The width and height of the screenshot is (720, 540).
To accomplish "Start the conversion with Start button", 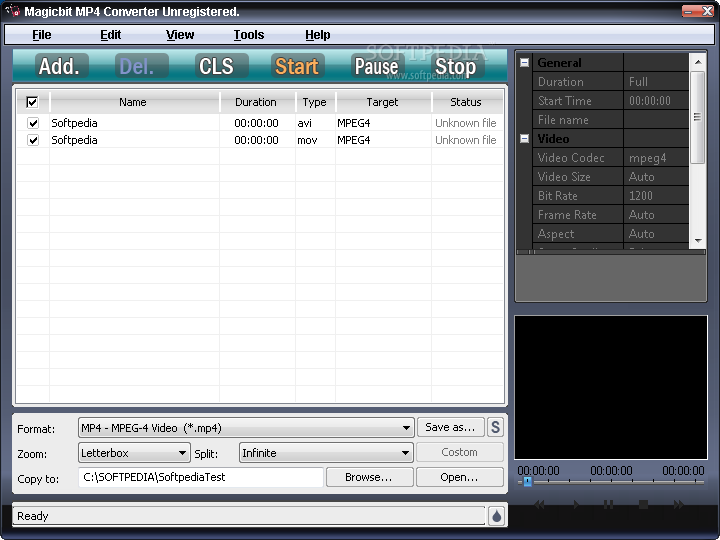I will click(297, 66).
